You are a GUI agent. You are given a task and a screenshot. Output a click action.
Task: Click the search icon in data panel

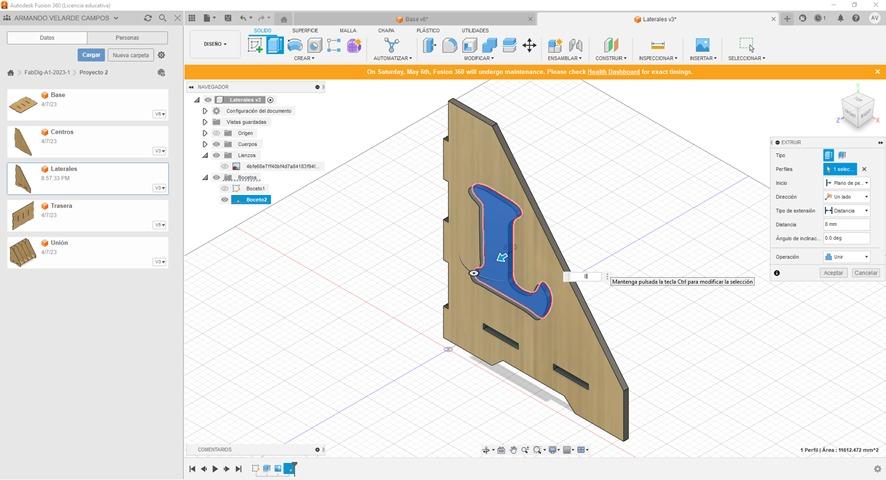tap(163, 18)
